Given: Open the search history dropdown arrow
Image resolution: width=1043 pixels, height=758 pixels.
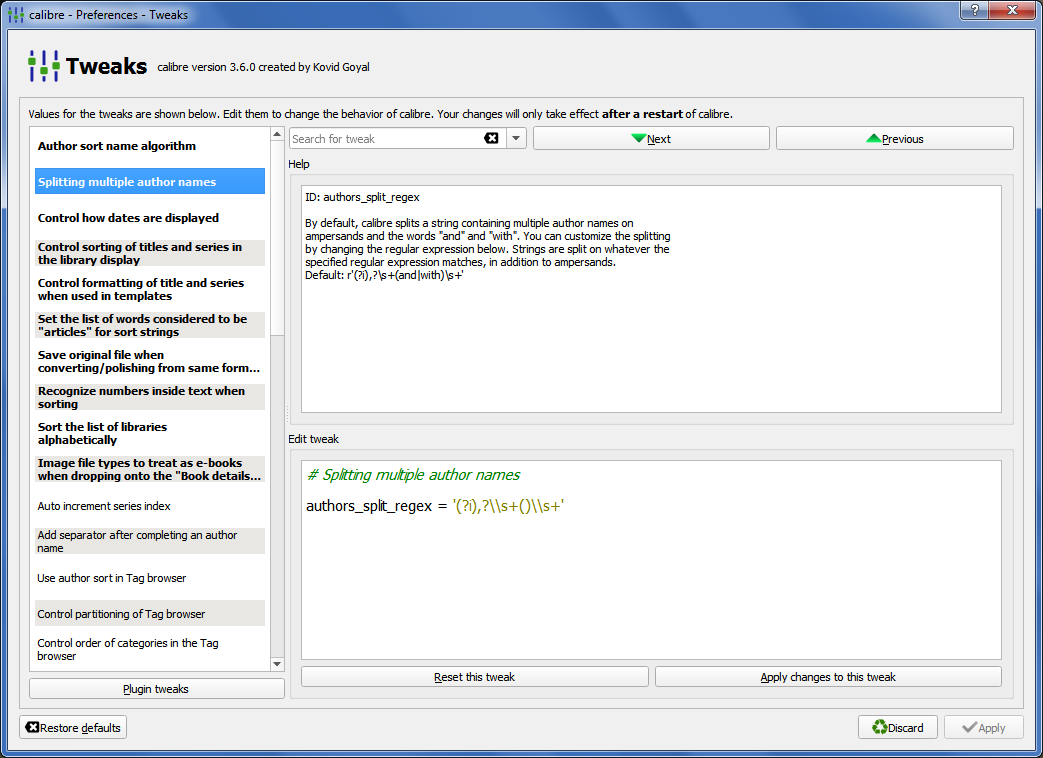Looking at the screenshot, I should pos(516,138).
